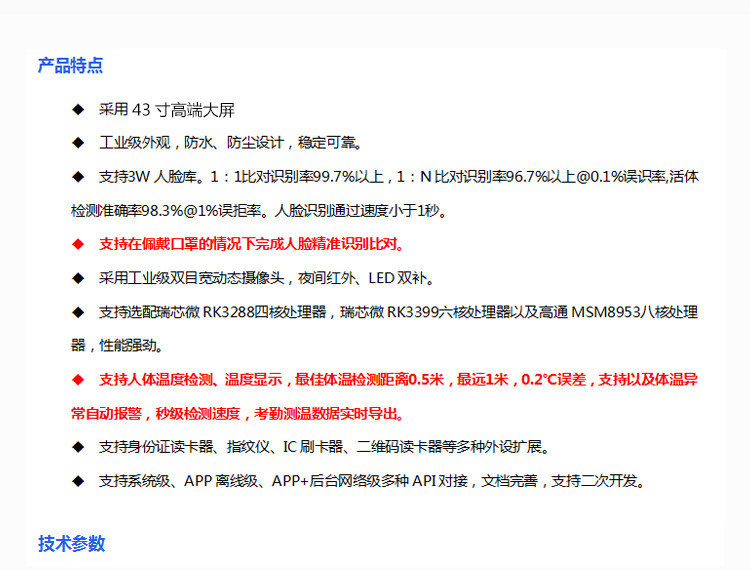The height and width of the screenshot is (570, 750).
Task: Click diamond bullet before 采用工业级双目
Action: pyautogui.click(x=78, y=278)
